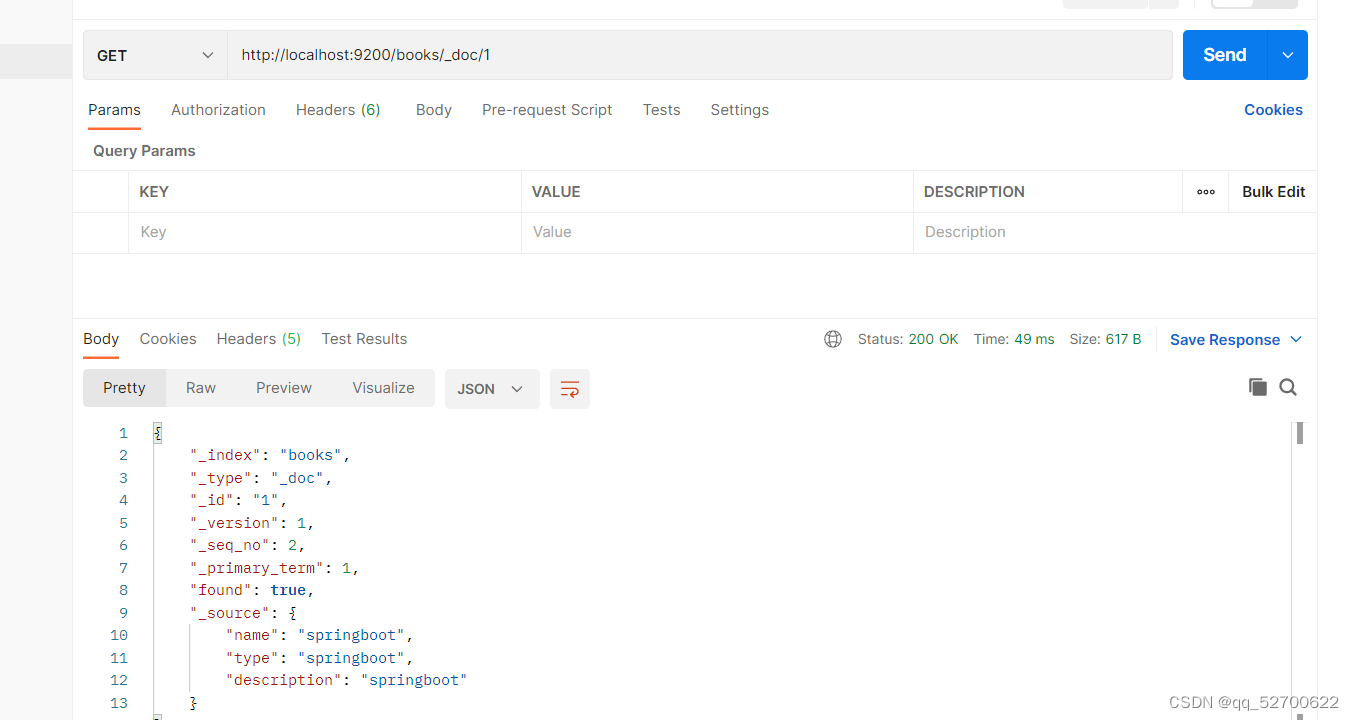Click the "_type": "_doc" line
Viewport: 1354px width, 720px height.
point(261,478)
